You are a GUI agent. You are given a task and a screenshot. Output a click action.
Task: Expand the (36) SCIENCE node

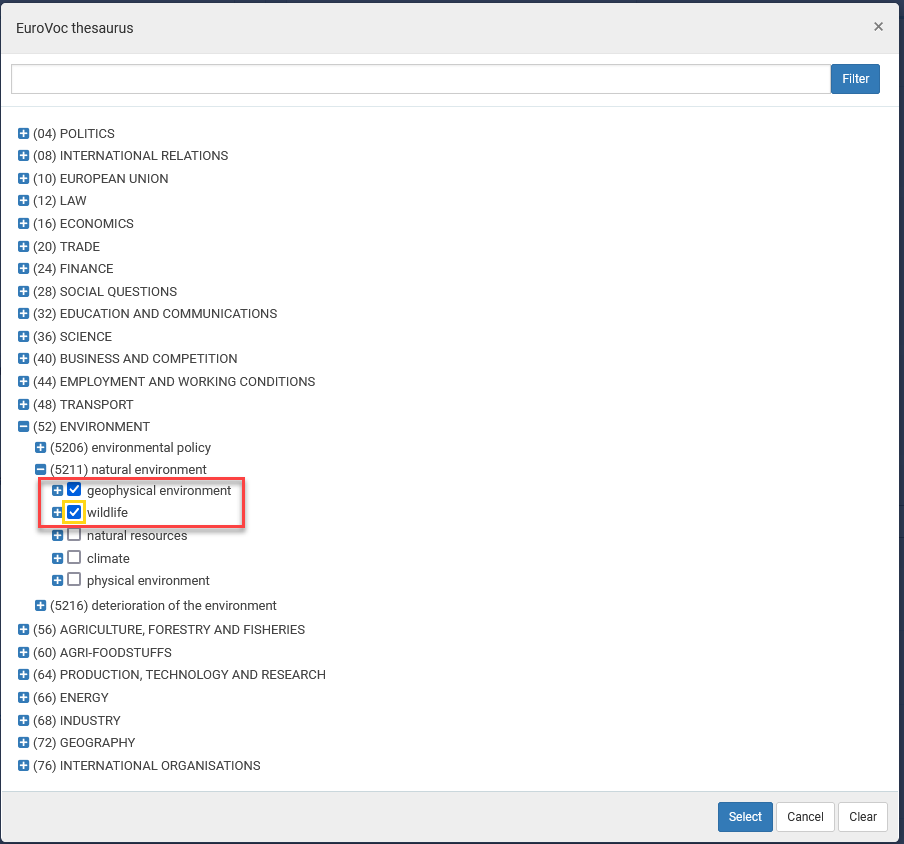[23, 336]
